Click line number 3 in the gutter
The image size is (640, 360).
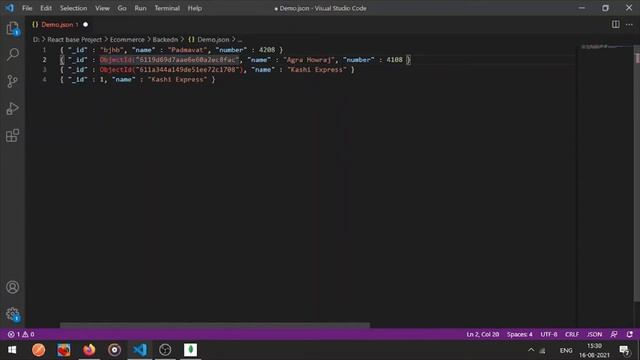click(44, 69)
